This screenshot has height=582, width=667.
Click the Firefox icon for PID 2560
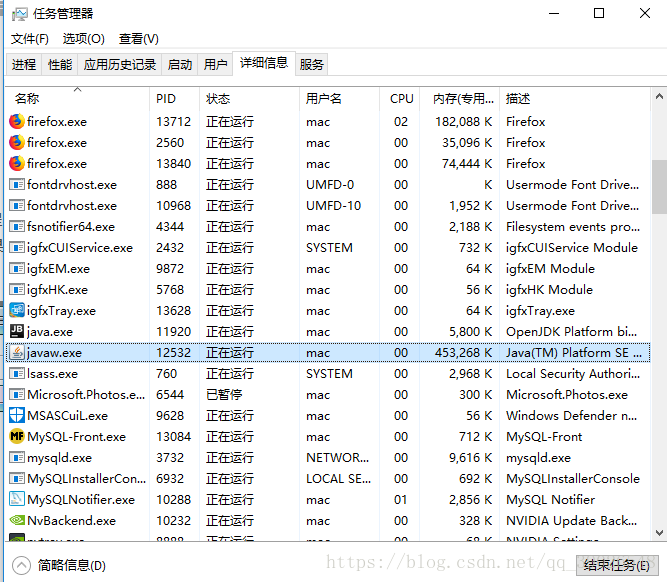point(17,143)
